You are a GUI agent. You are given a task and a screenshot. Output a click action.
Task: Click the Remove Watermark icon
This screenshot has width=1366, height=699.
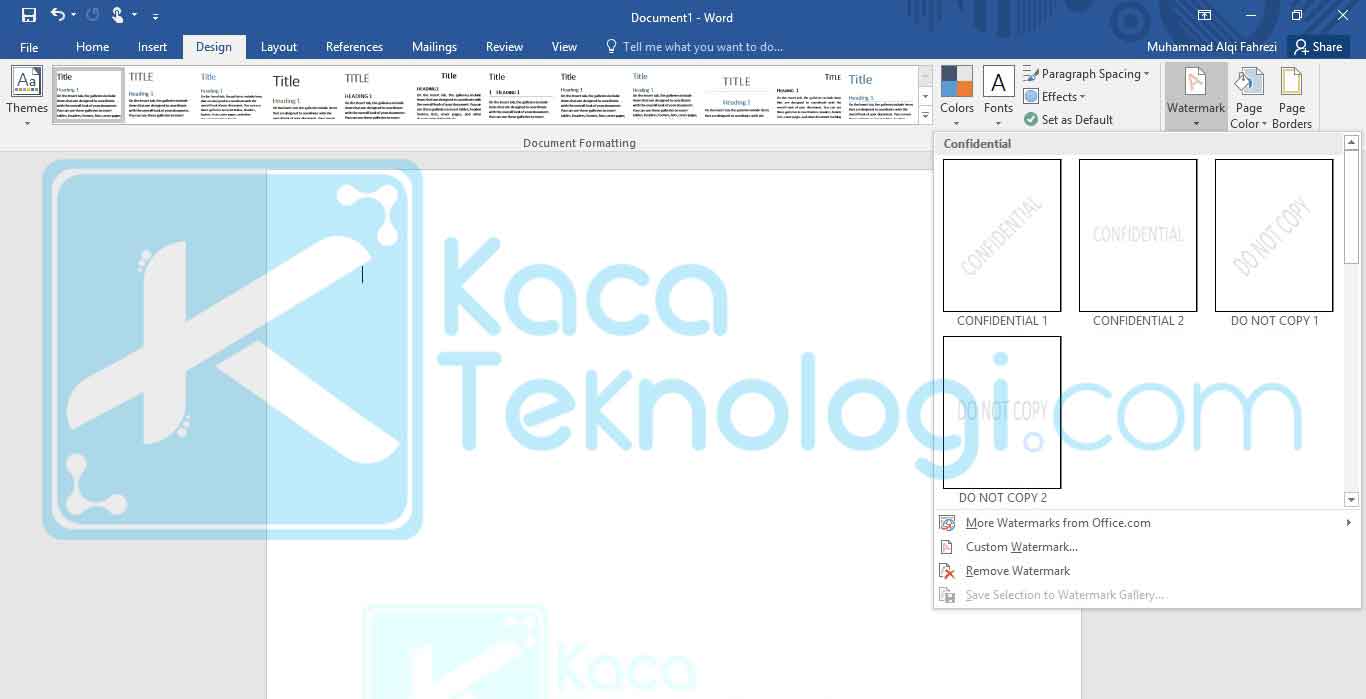coord(947,571)
